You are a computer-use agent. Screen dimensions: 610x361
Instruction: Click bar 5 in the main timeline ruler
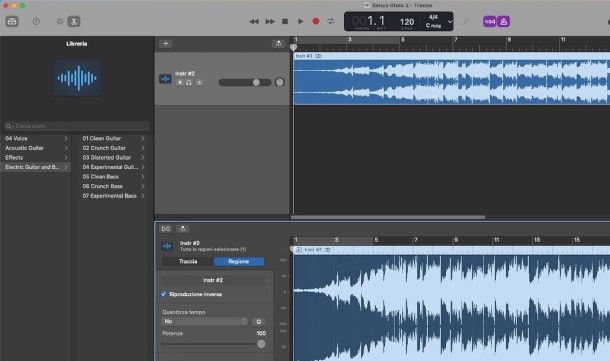click(403, 40)
